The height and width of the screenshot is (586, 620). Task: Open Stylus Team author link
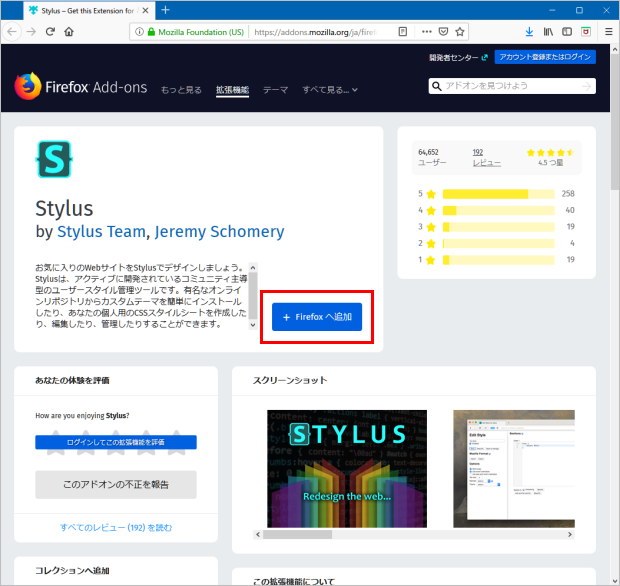point(101,231)
